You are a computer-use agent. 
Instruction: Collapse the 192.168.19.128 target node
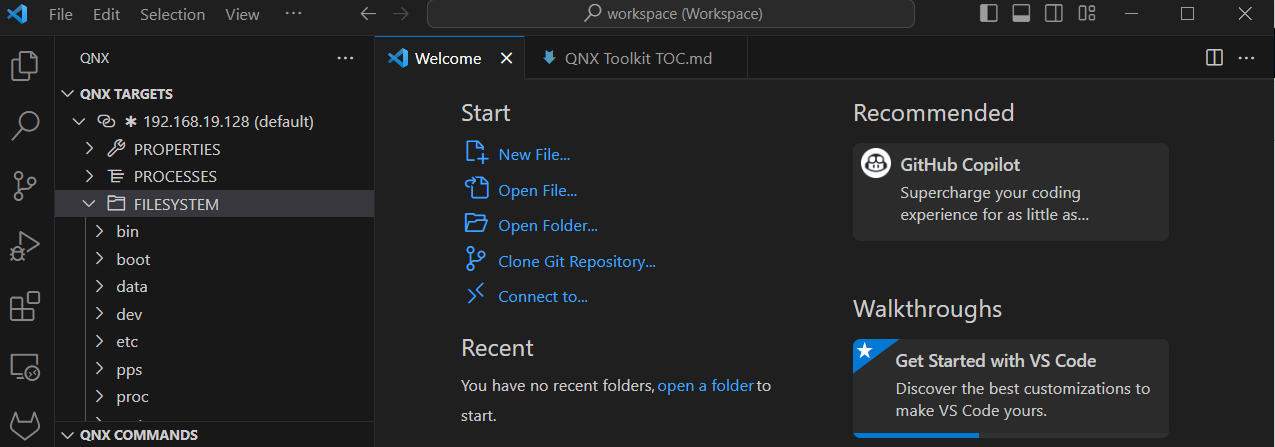pyautogui.click(x=78, y=121)
